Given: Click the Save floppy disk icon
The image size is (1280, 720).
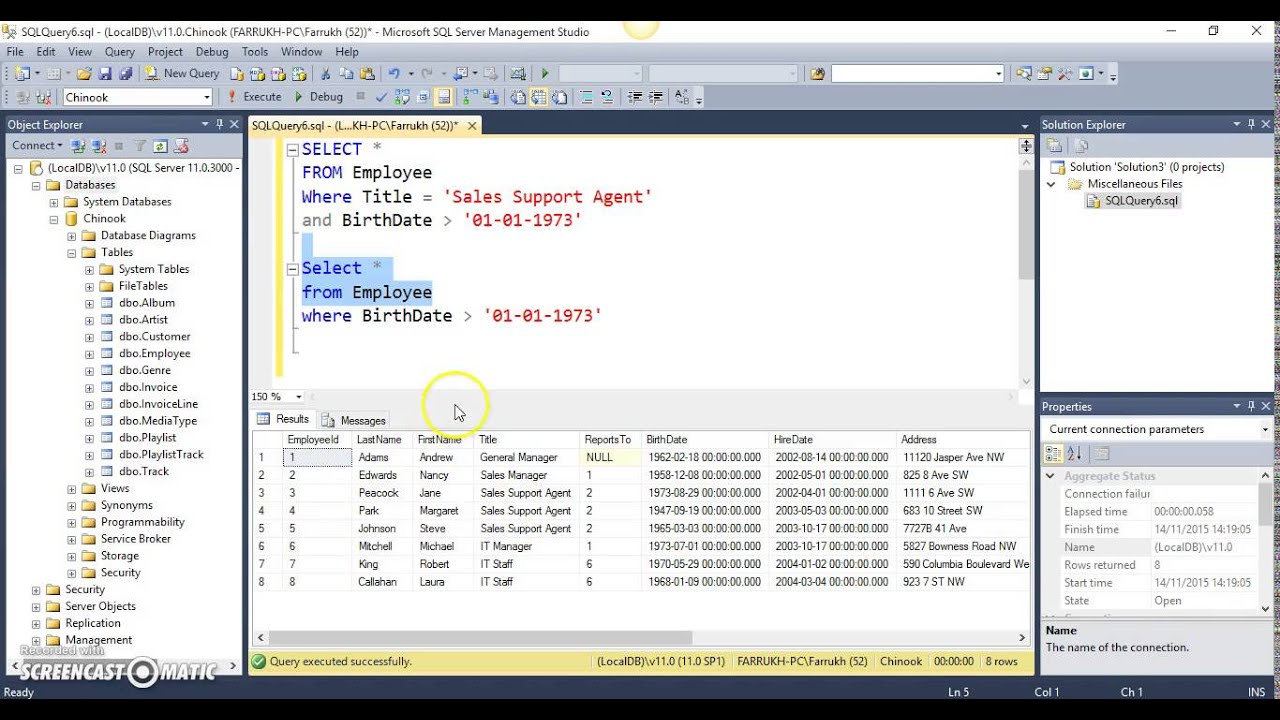Looking at the screenshot, I should coord(105,73).
